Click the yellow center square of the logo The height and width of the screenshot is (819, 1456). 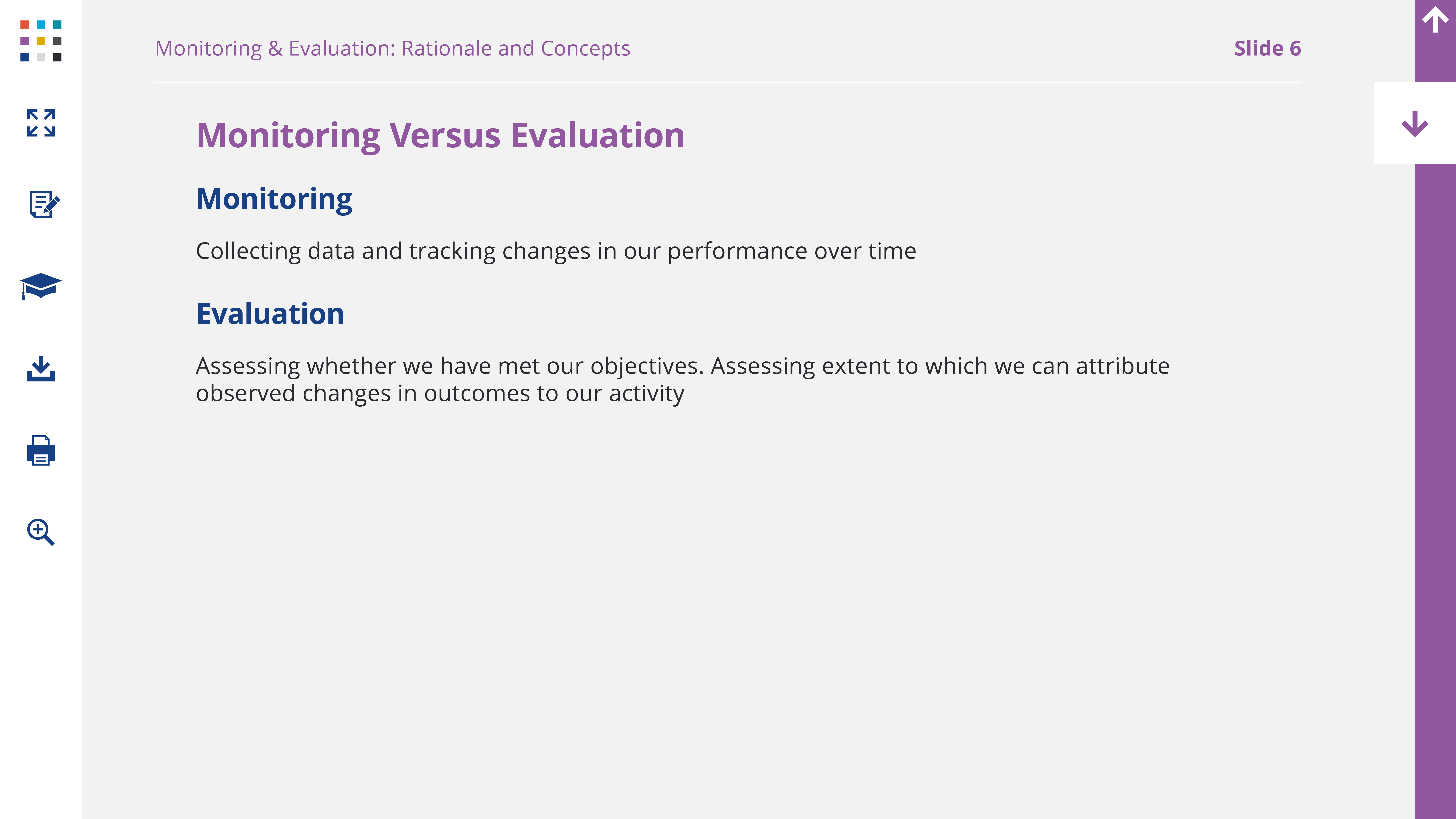point(41,41)
